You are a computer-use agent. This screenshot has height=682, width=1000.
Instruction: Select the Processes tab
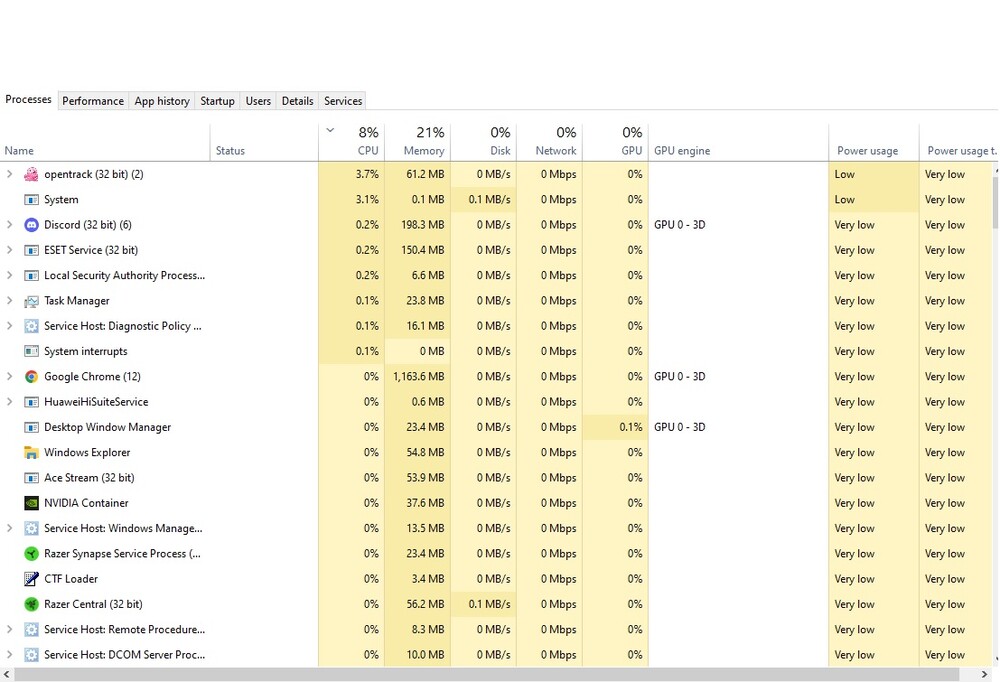point(29,100)
